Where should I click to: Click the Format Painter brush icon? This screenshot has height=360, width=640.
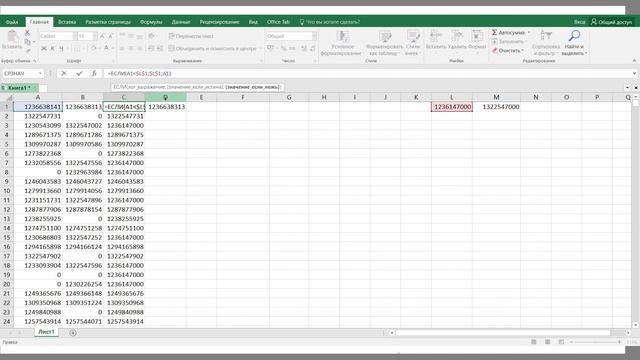(x=27, y=51)
